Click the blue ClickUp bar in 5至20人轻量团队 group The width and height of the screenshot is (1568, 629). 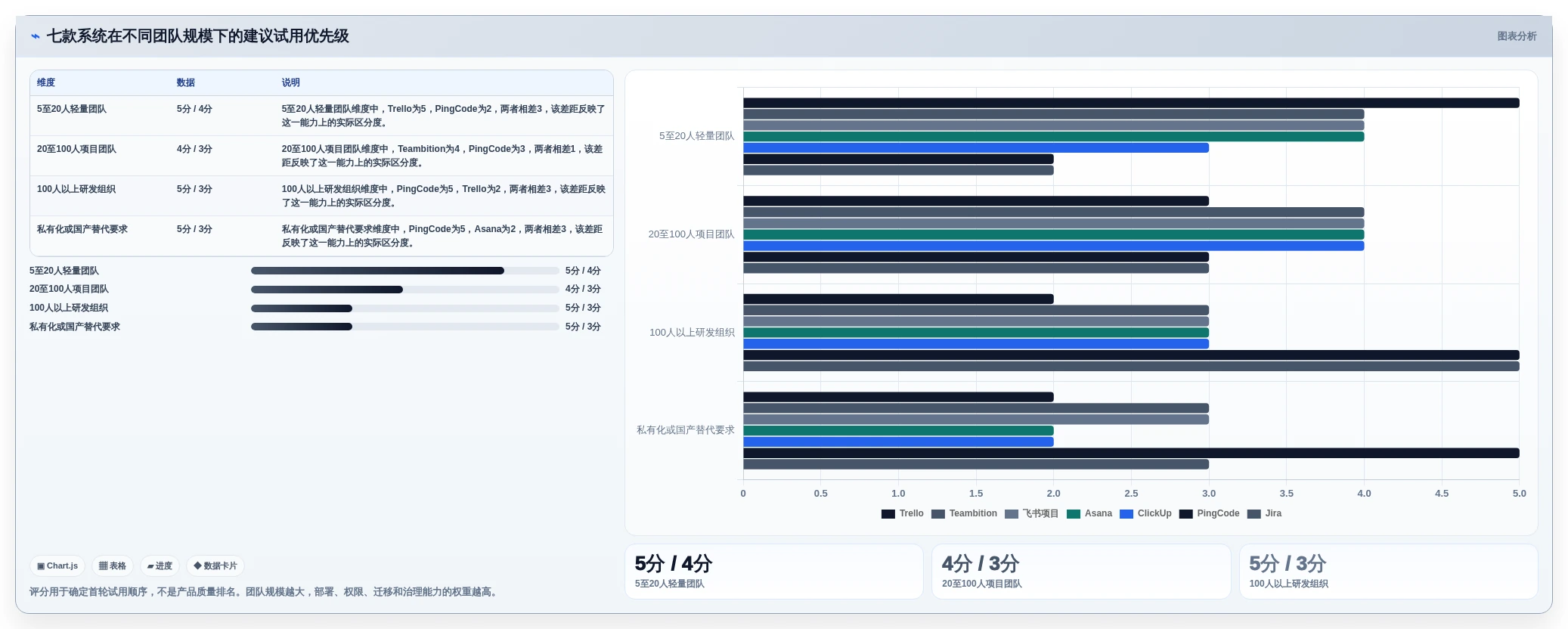pyautogui.click(x=976, y=148)
